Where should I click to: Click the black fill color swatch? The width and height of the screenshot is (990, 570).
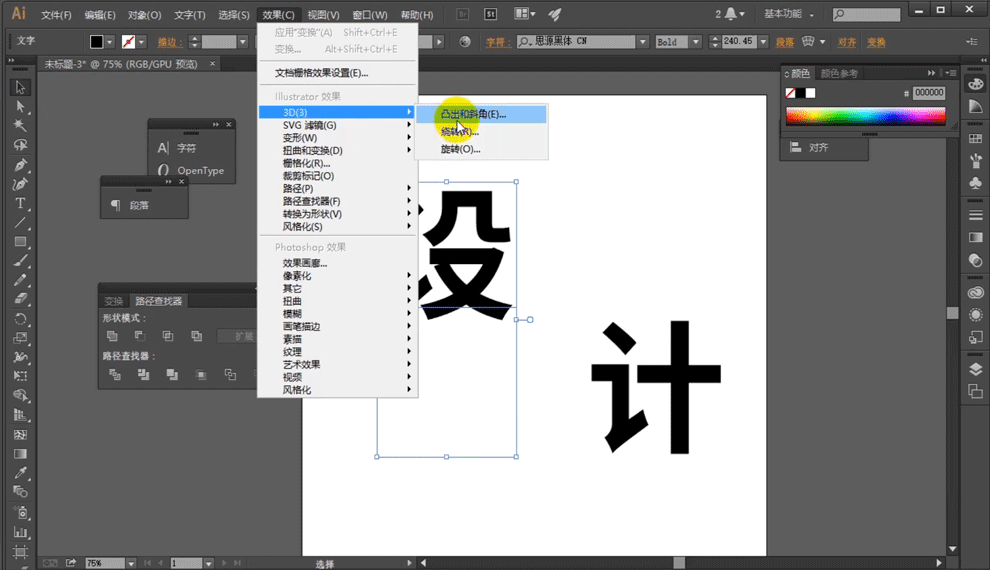pos(96,42)
